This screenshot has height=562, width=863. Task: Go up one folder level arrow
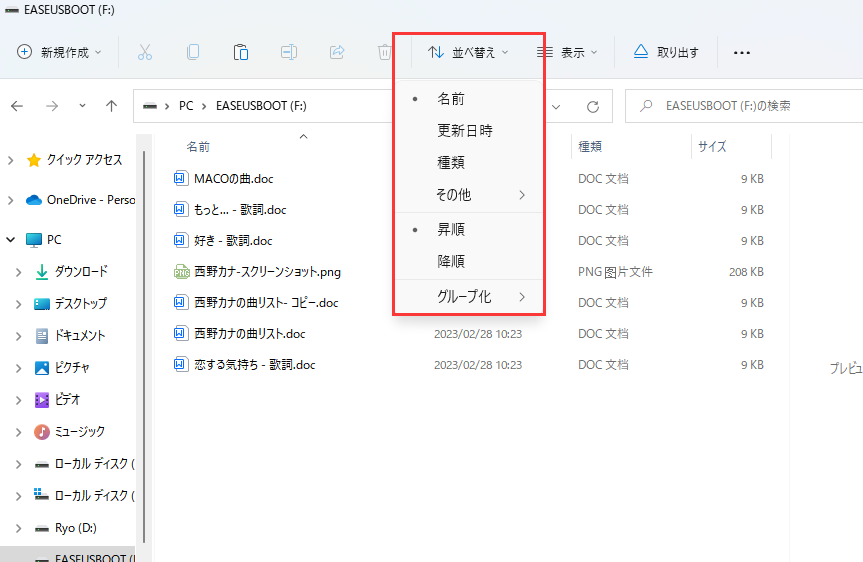coord(112,106)
